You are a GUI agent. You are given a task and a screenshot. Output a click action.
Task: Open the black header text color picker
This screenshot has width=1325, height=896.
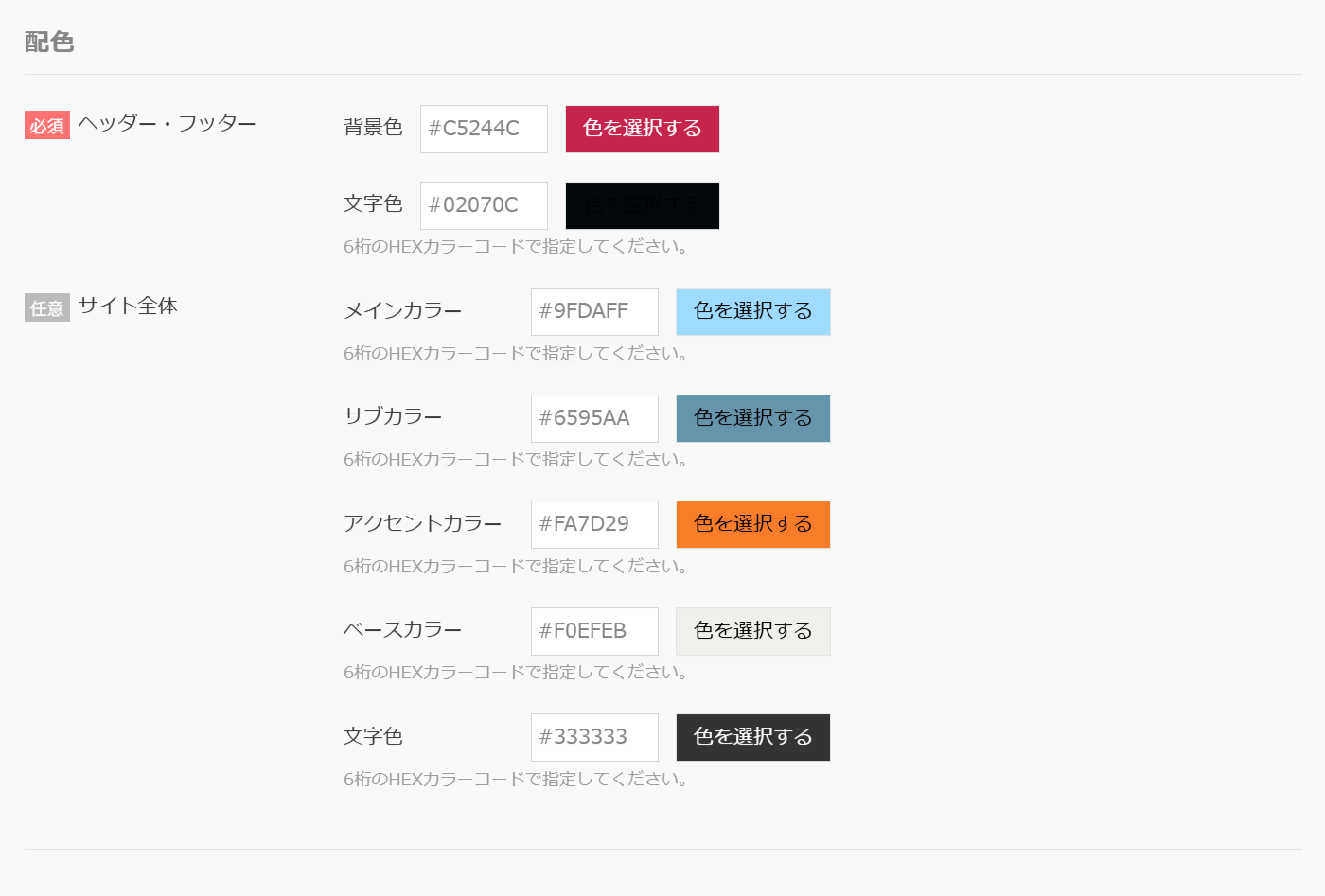643,205
